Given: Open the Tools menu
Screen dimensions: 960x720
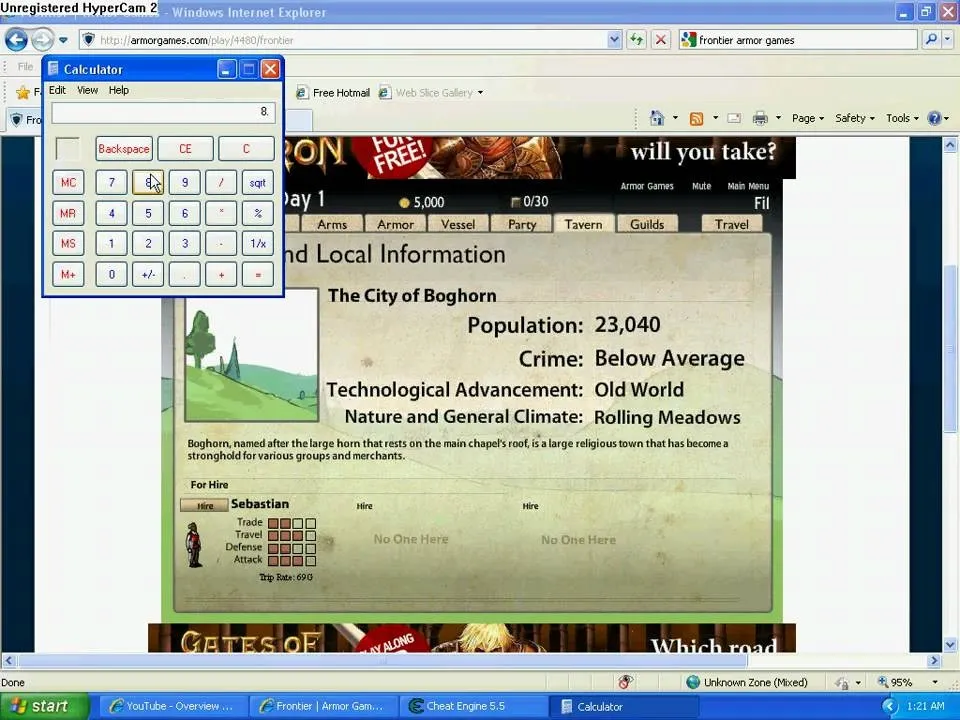Looking at the screenshot, I should click(902, 118).
